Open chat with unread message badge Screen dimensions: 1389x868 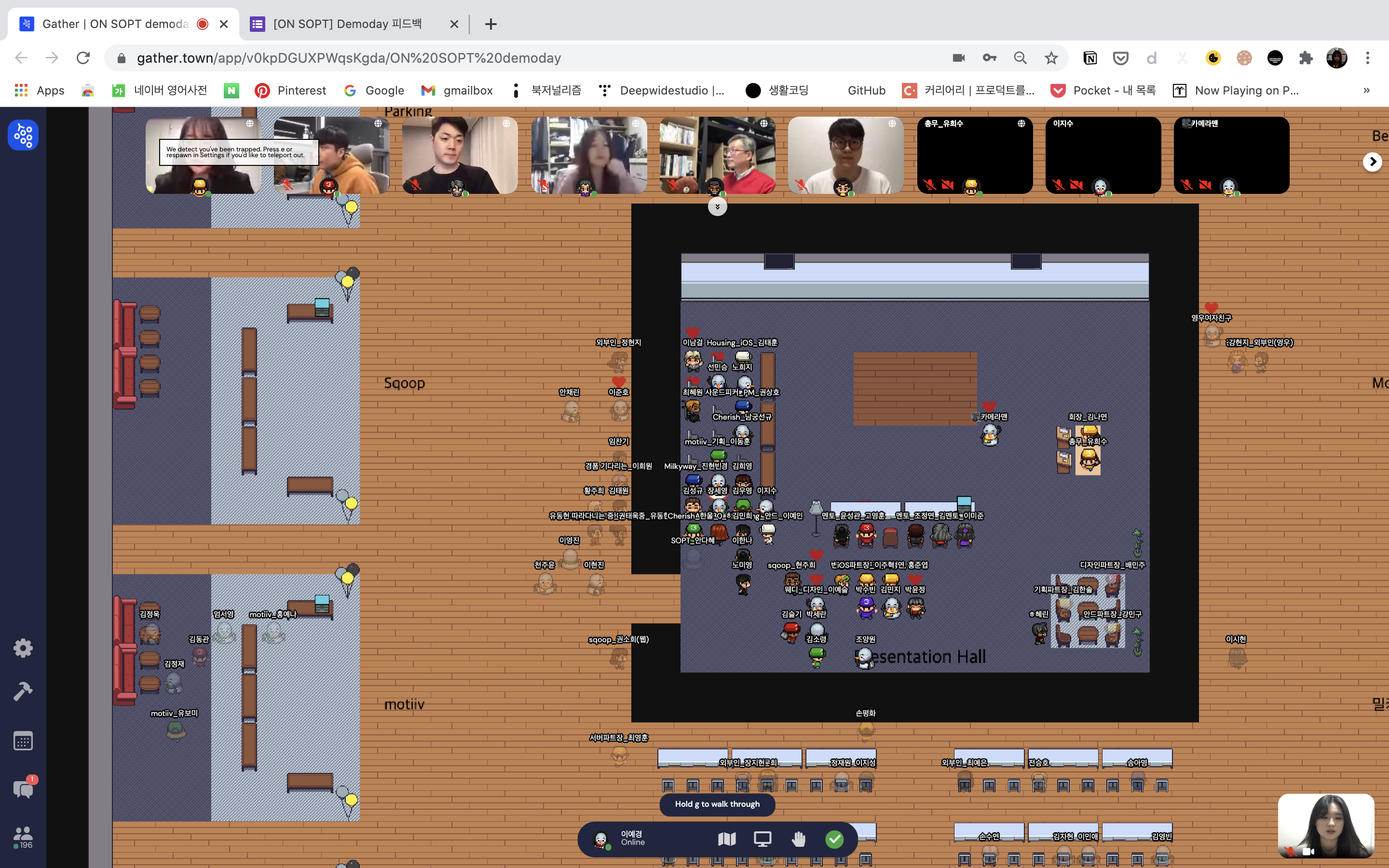[x=23, y=789]
